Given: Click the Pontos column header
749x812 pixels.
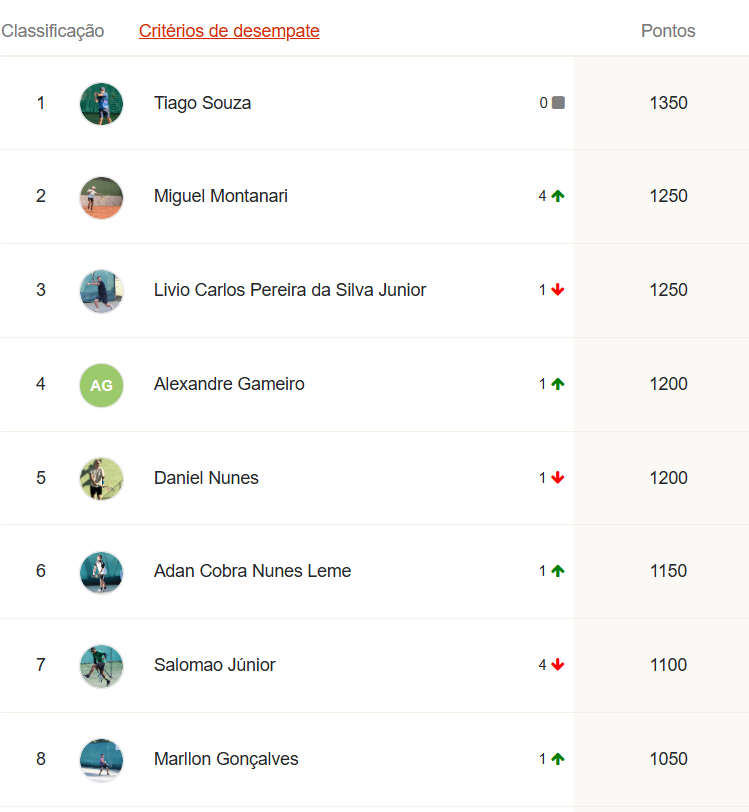Looking at the screenshot, I should 668,31.
